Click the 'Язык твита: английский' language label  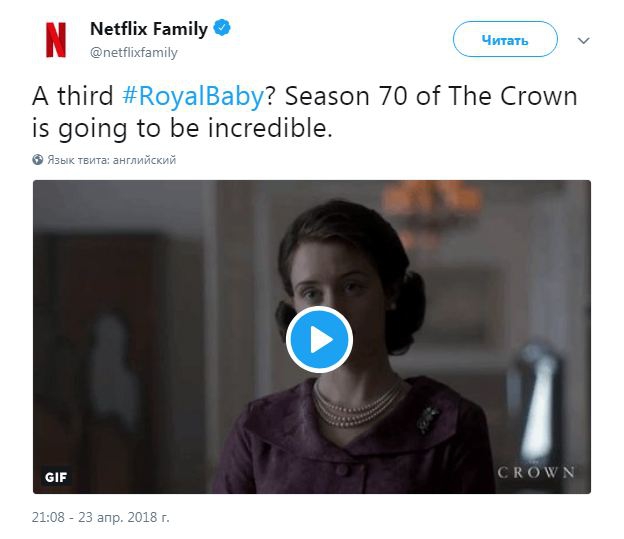112,159
